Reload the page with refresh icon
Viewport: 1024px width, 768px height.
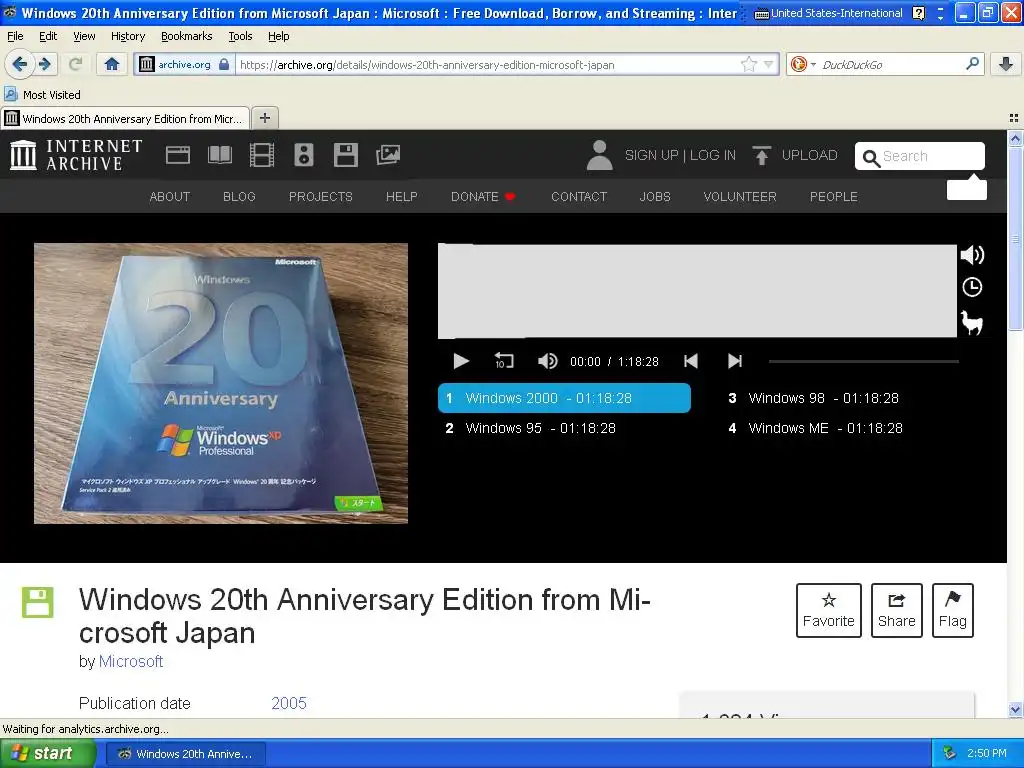pos(76,64)
